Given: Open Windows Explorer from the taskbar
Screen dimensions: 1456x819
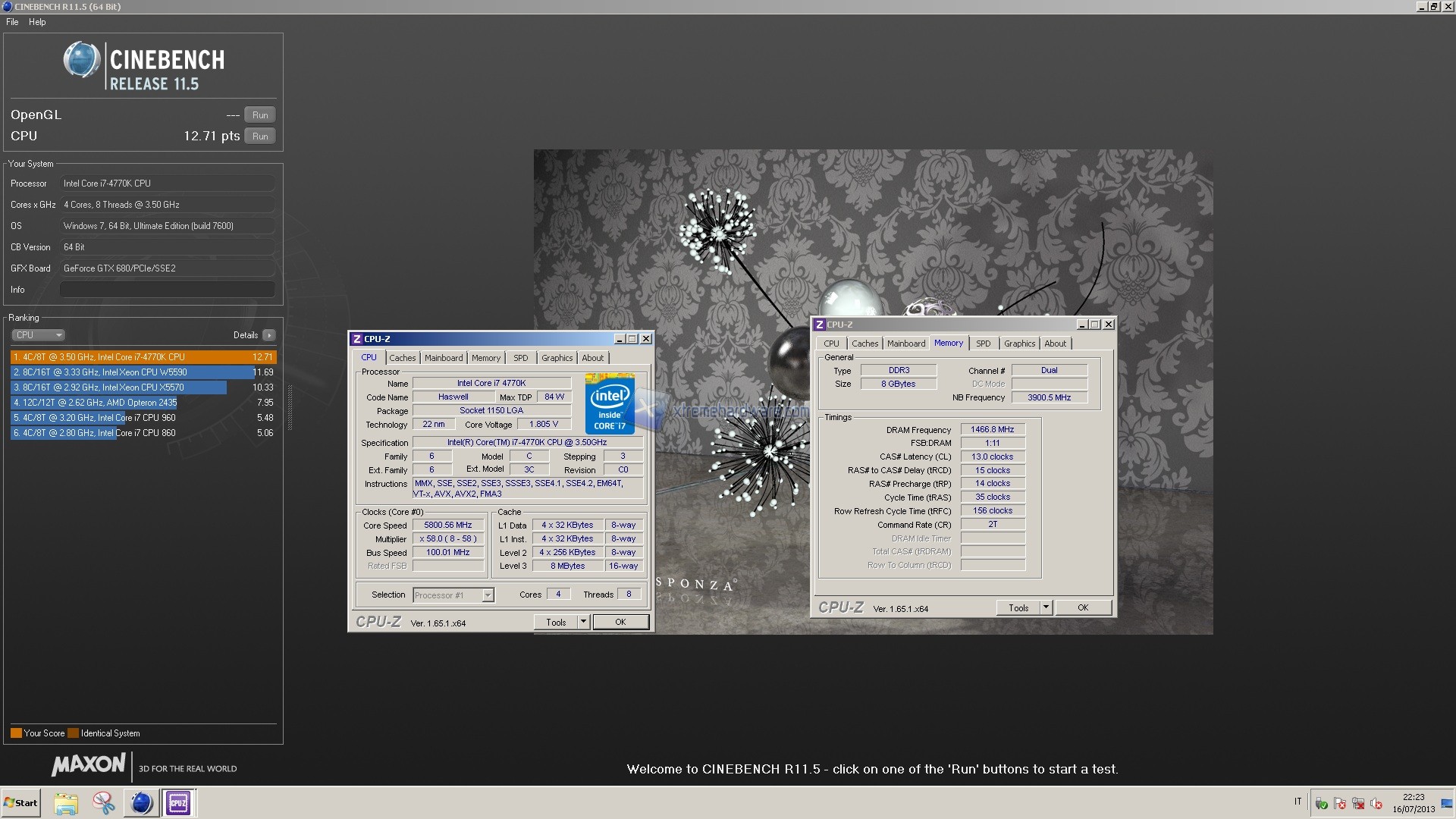Looking at the screenshot, I should [66, 803].
